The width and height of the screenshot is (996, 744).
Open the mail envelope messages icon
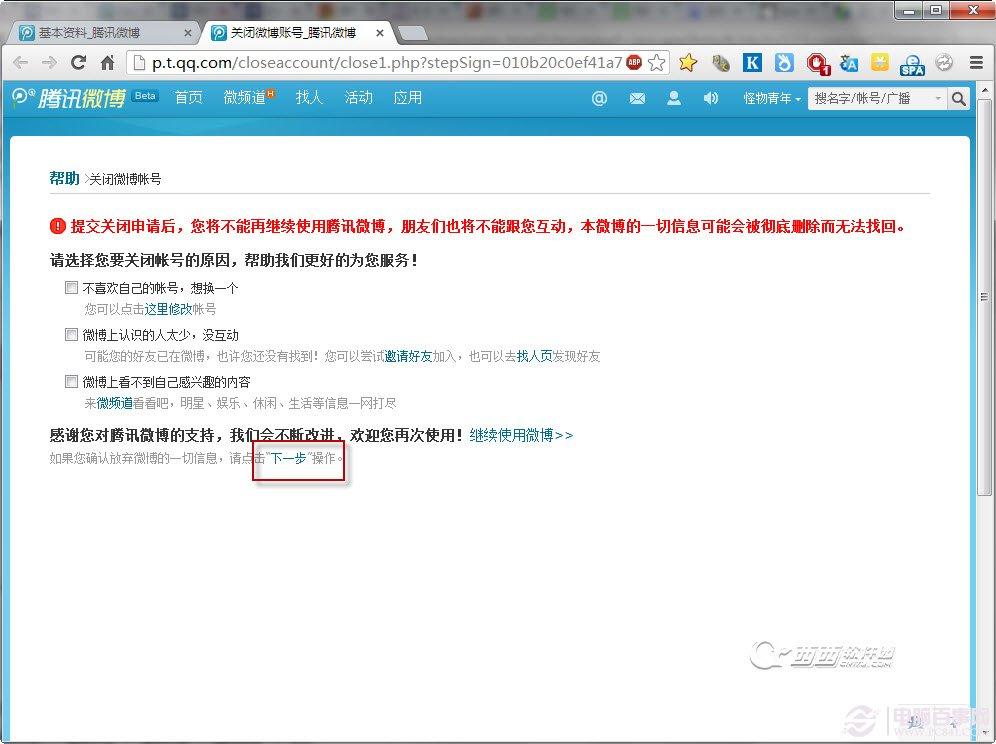click(637, 98)
